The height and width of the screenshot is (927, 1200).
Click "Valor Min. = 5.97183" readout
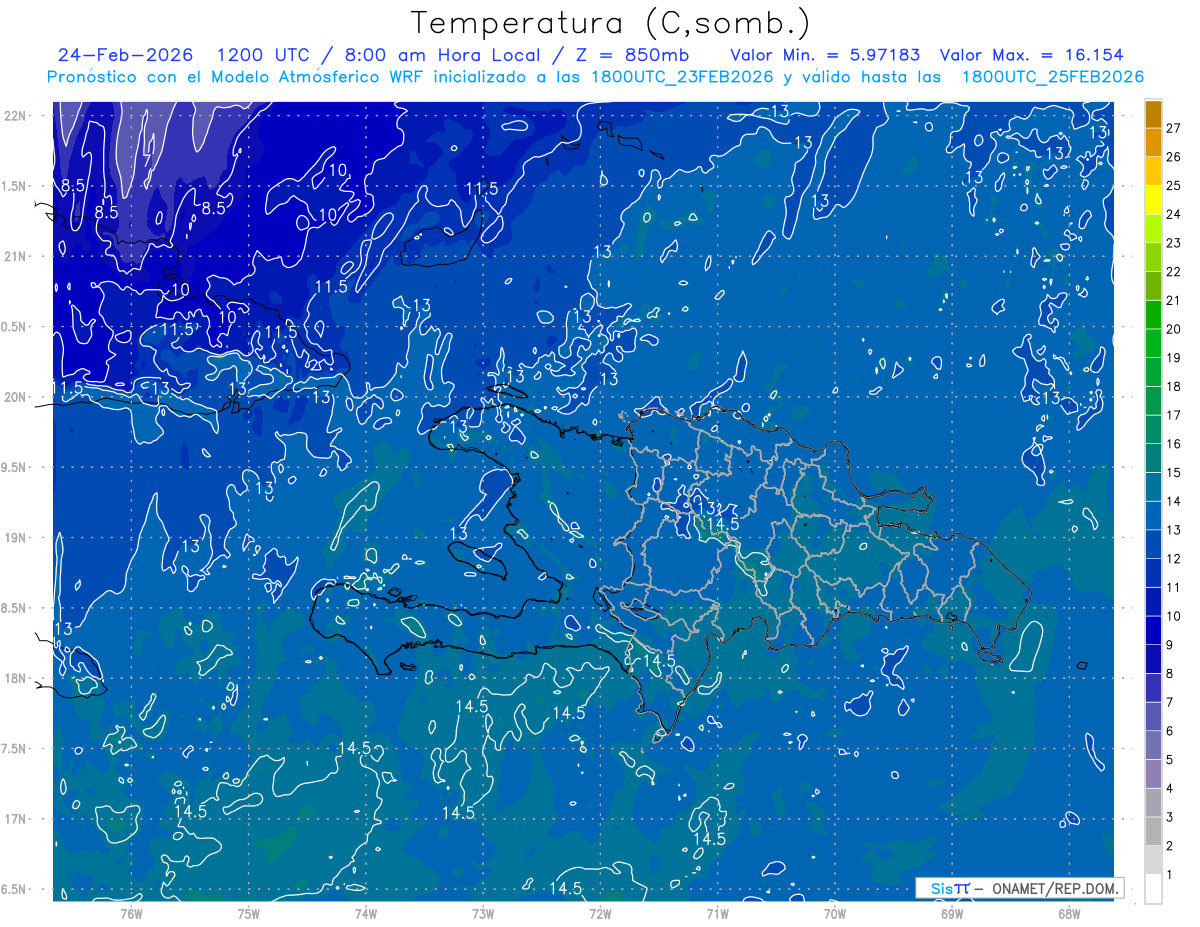point(825,55)
